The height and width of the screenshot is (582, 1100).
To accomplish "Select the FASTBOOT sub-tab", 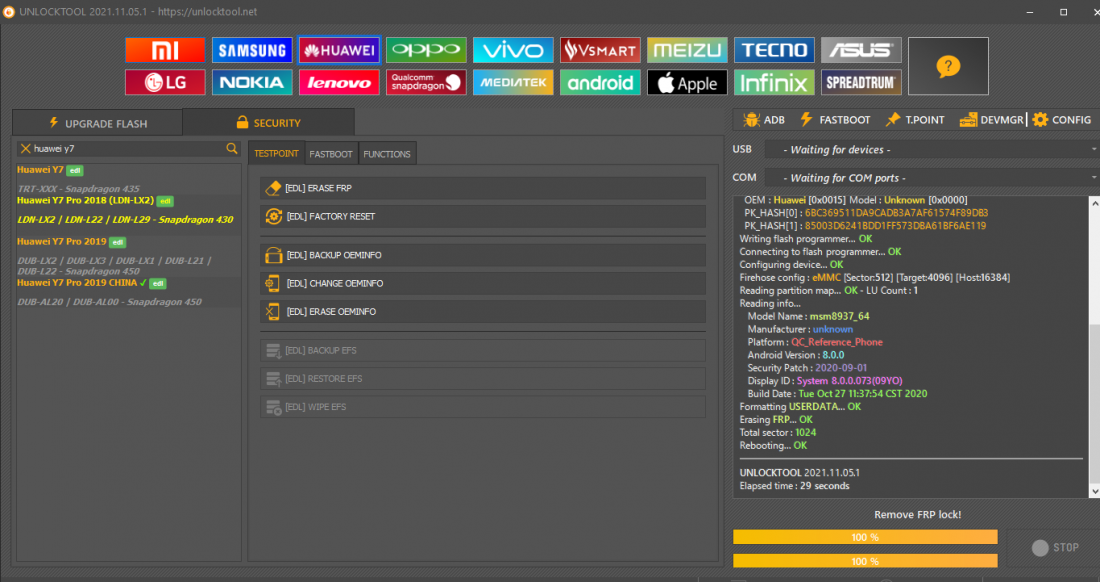I will [x=331, y=154].
